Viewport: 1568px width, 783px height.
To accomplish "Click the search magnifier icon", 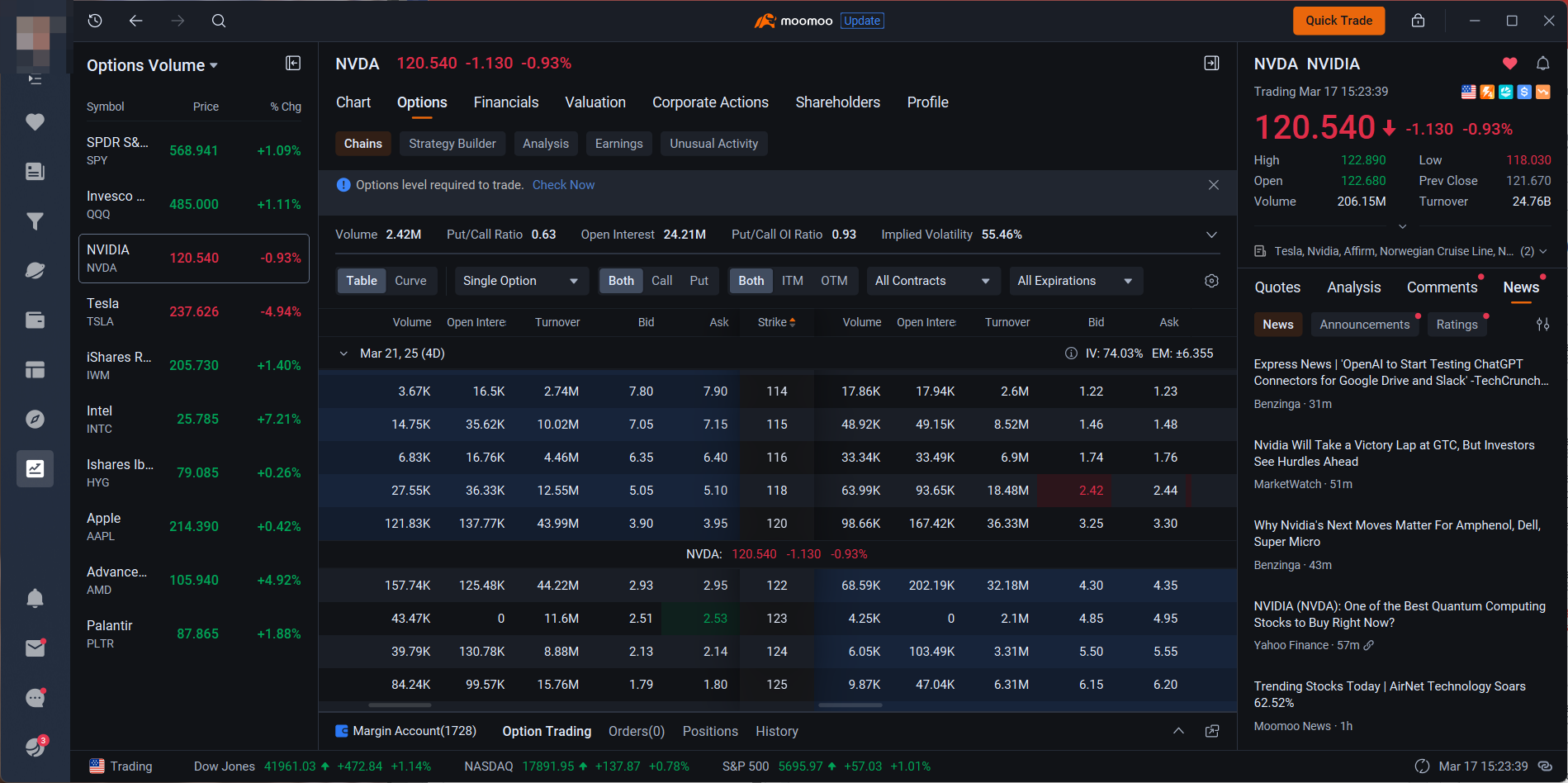I will (218, 21).
